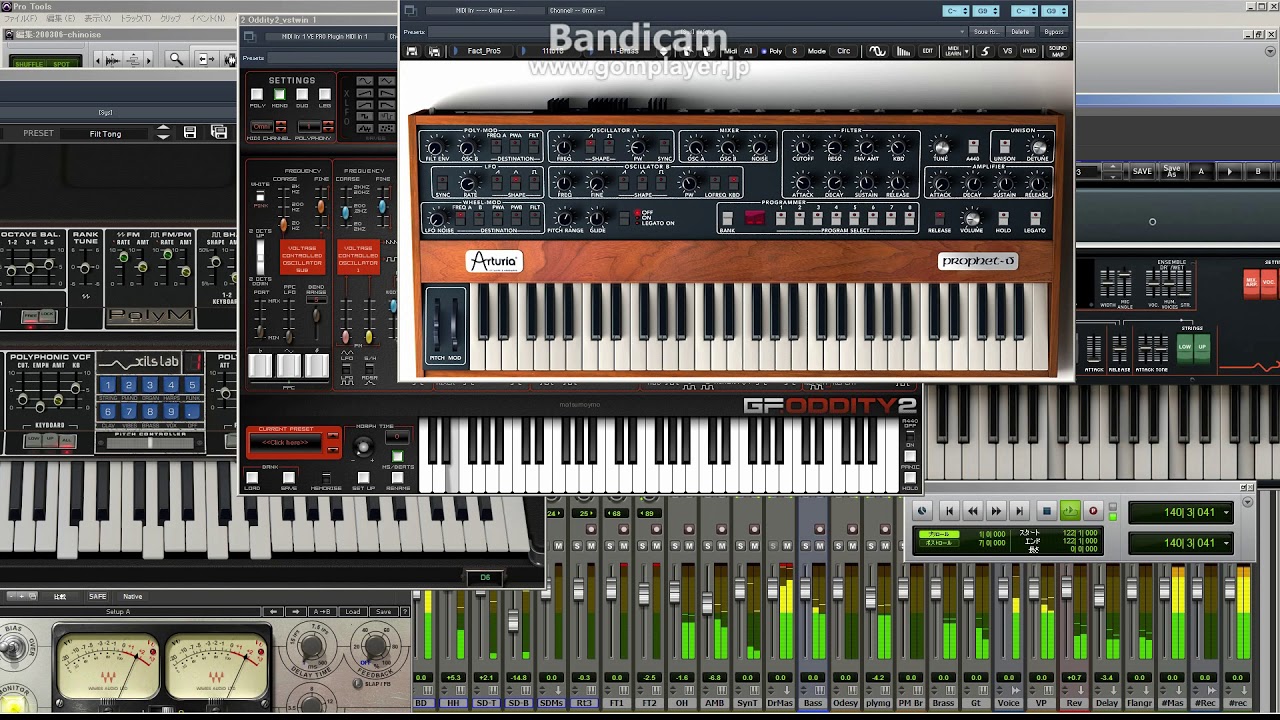The height and width of the screenshot is (720, 1280).
Task: Click Go to End in transport
Action: 1019,511
